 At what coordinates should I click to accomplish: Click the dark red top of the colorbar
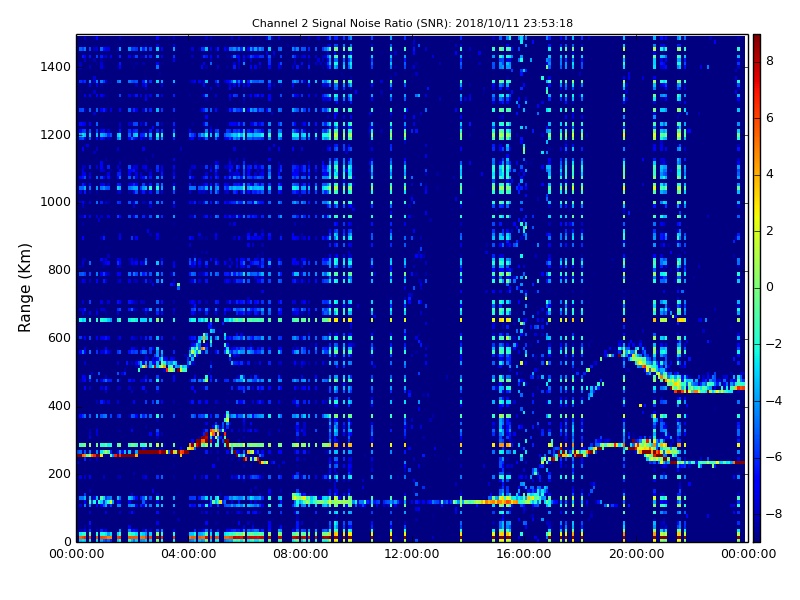(x=756, y=38)
